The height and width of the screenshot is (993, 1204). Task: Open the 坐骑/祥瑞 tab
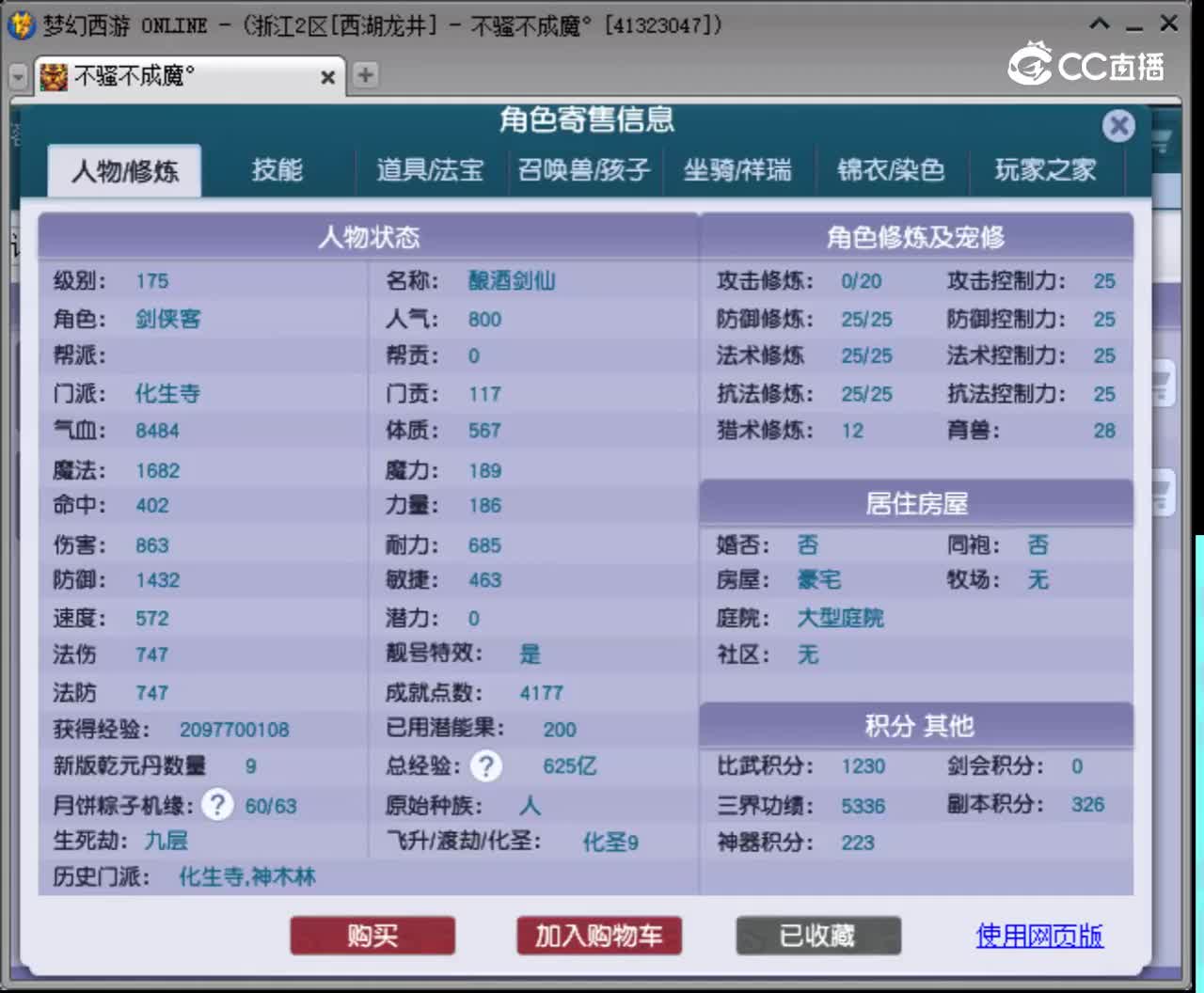[x=737, y=170]
